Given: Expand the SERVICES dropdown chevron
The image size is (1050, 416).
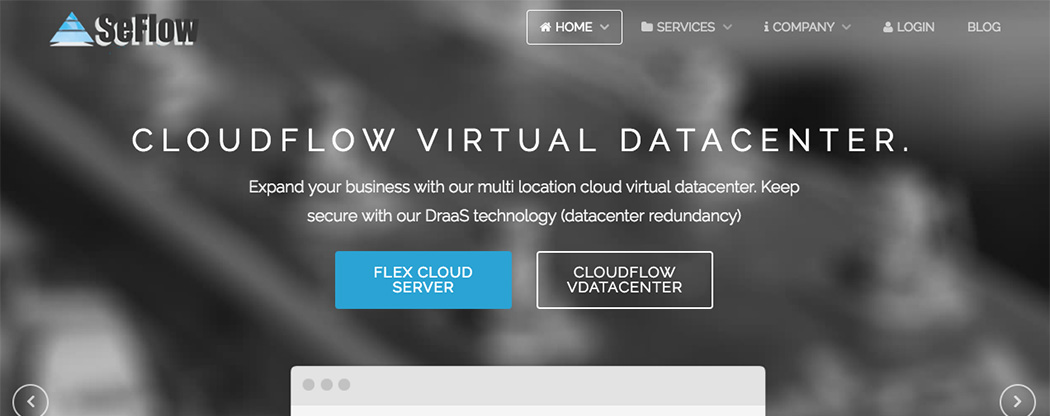Looking at the screenshot, I should click(727, 27).
